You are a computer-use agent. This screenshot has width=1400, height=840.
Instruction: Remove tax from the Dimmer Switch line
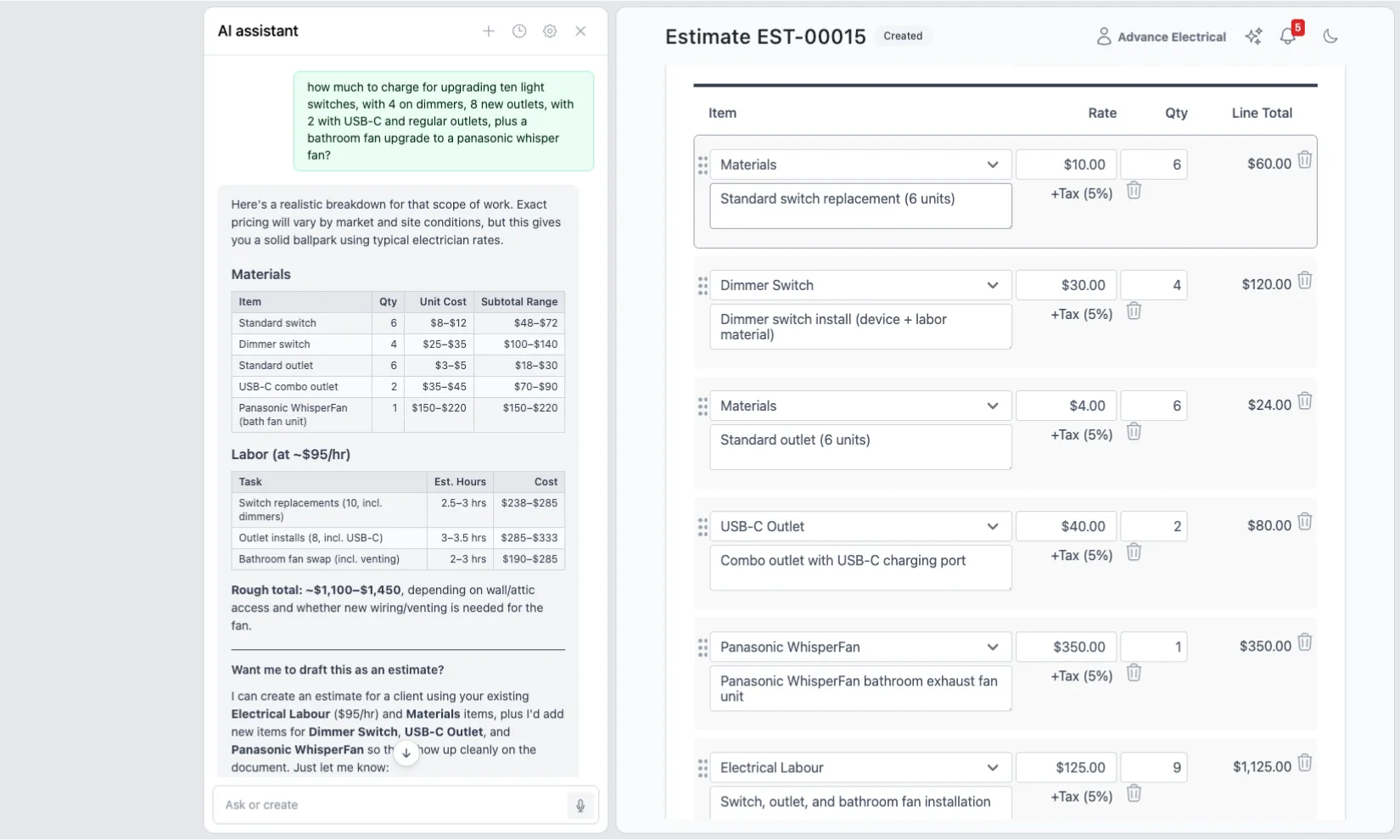click(x=1134, y=311)
